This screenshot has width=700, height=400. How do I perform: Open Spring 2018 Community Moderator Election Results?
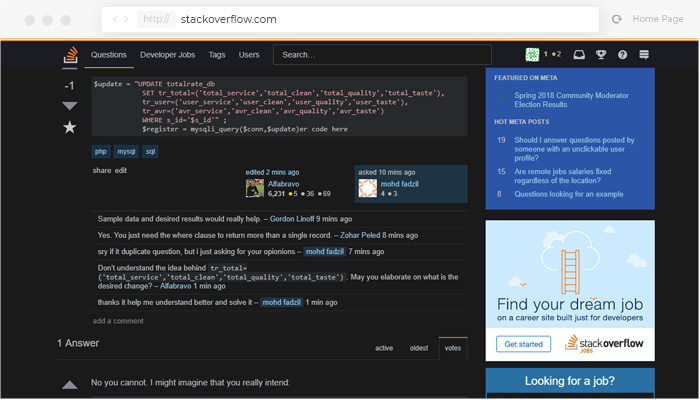point(571,100)
